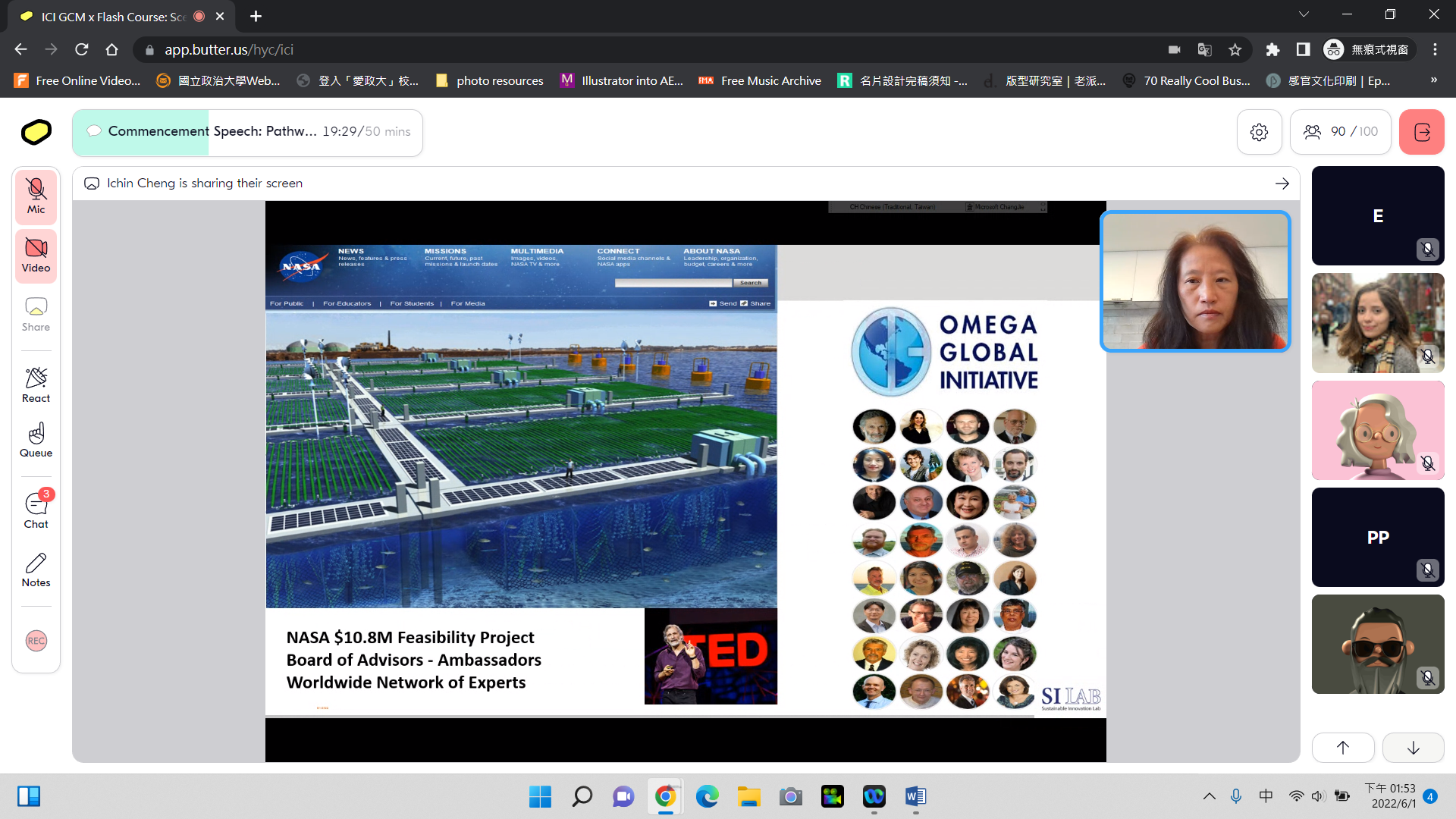
Task: Click the presenter's webcam video tile
Action: click(1195, 281)
